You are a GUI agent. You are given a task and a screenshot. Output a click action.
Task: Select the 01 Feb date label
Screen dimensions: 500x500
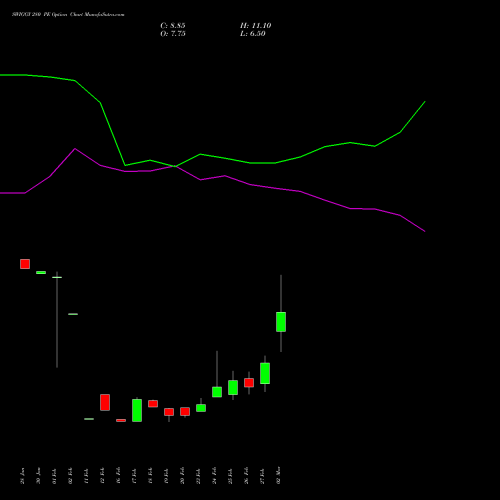(x=54, y=476)
